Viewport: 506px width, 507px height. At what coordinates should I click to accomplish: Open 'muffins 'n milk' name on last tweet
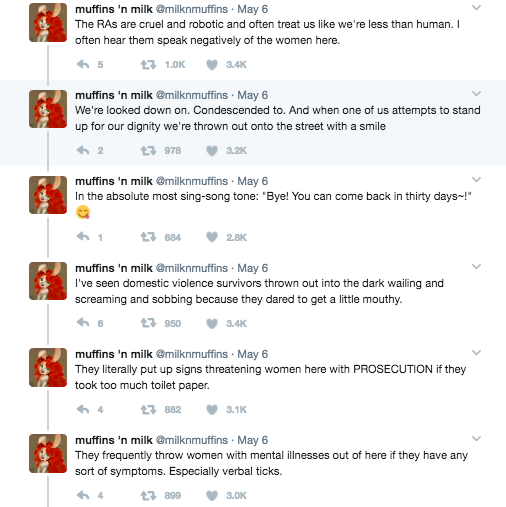(114, 440)
